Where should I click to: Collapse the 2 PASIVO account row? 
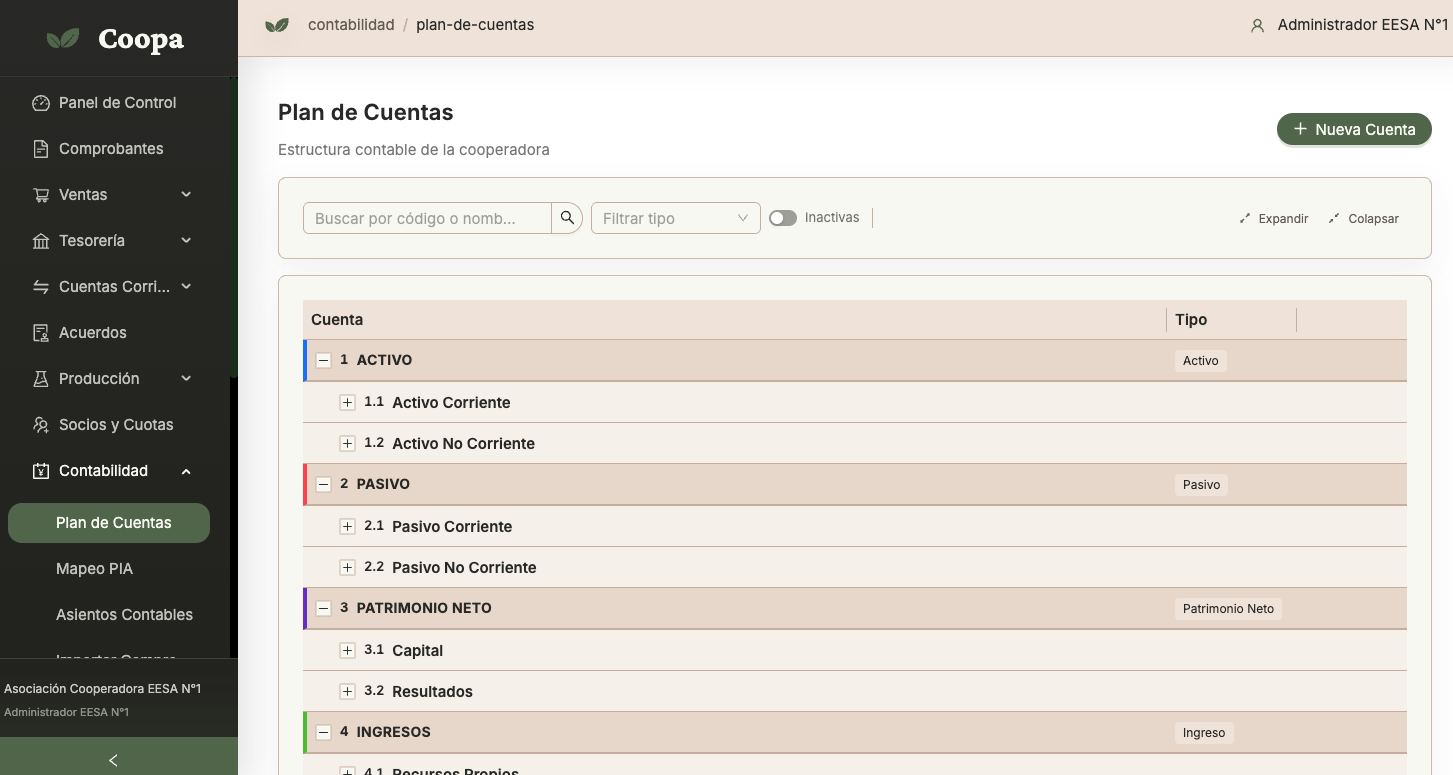pos(323,484)
